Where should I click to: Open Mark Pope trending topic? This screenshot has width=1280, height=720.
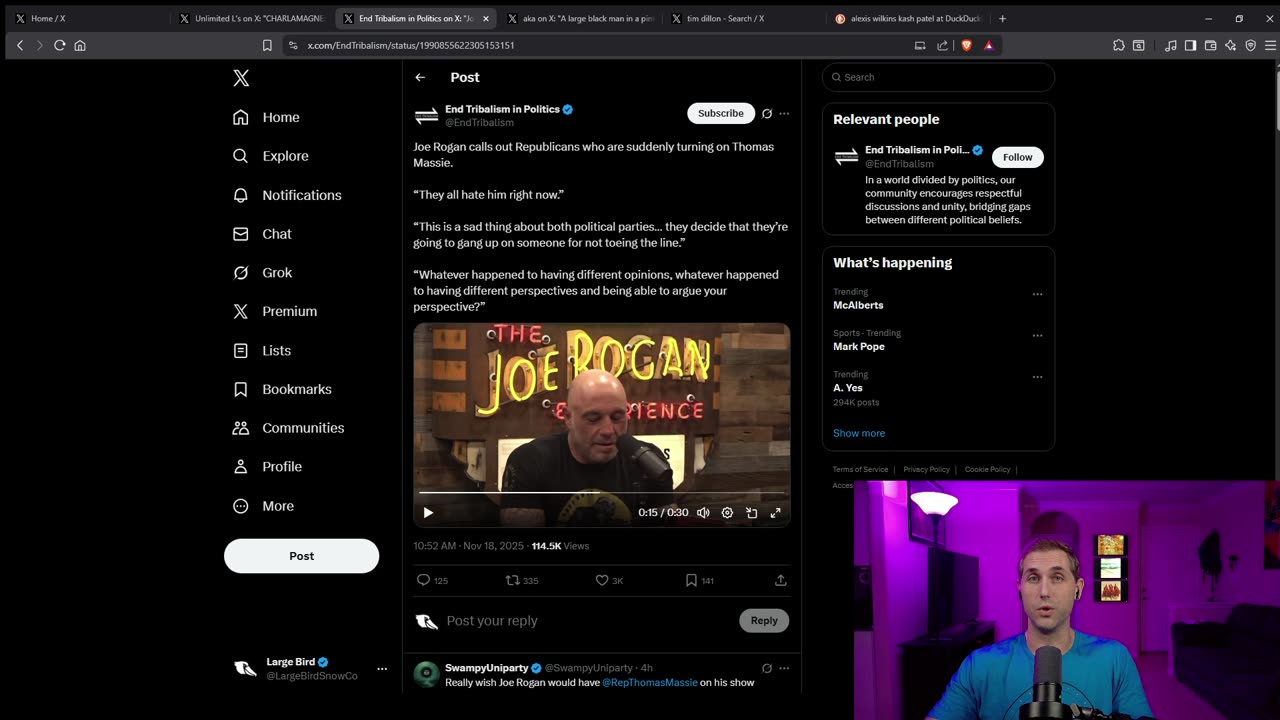click(x=859, y=346)
